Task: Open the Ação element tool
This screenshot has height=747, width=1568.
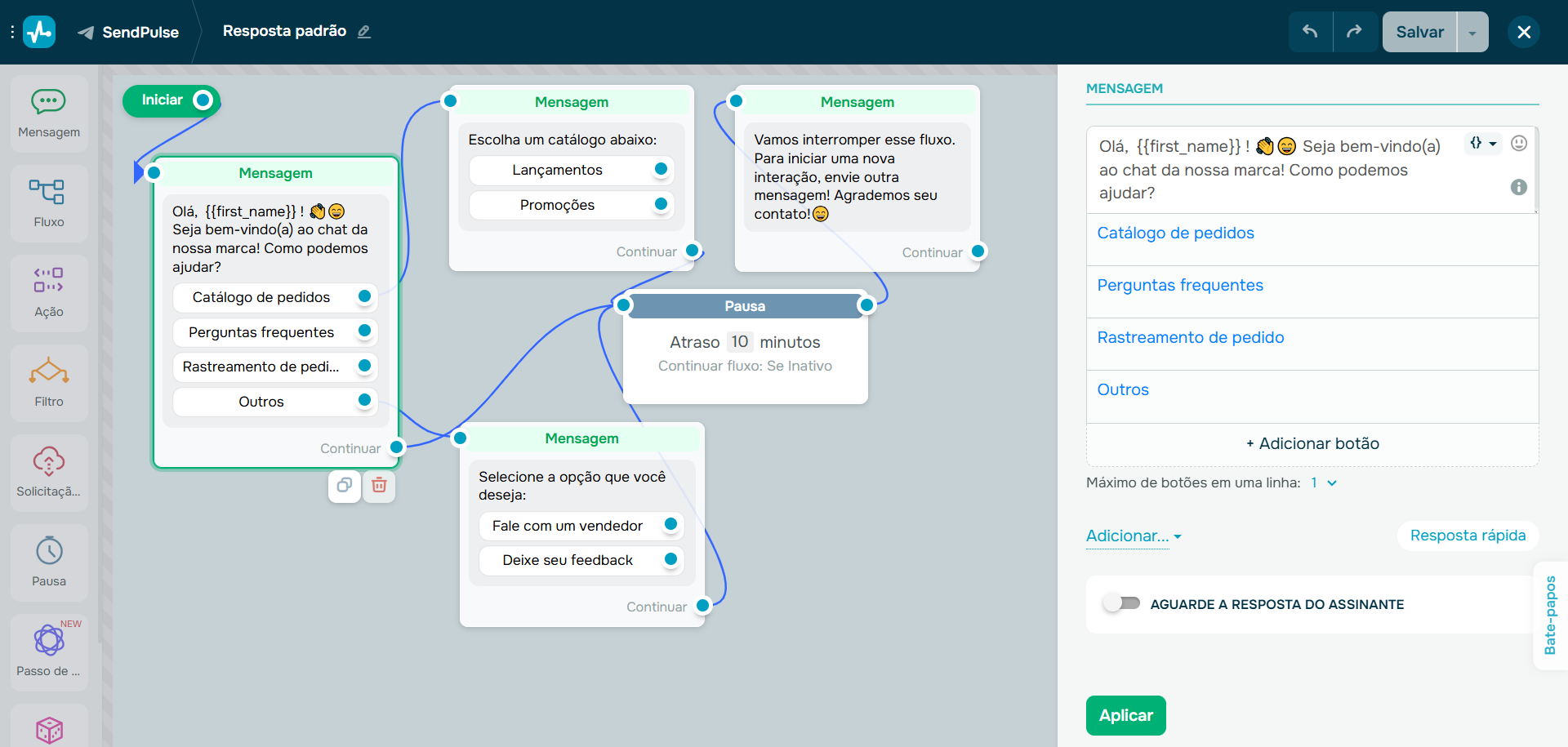Action: tap(48, 292)
